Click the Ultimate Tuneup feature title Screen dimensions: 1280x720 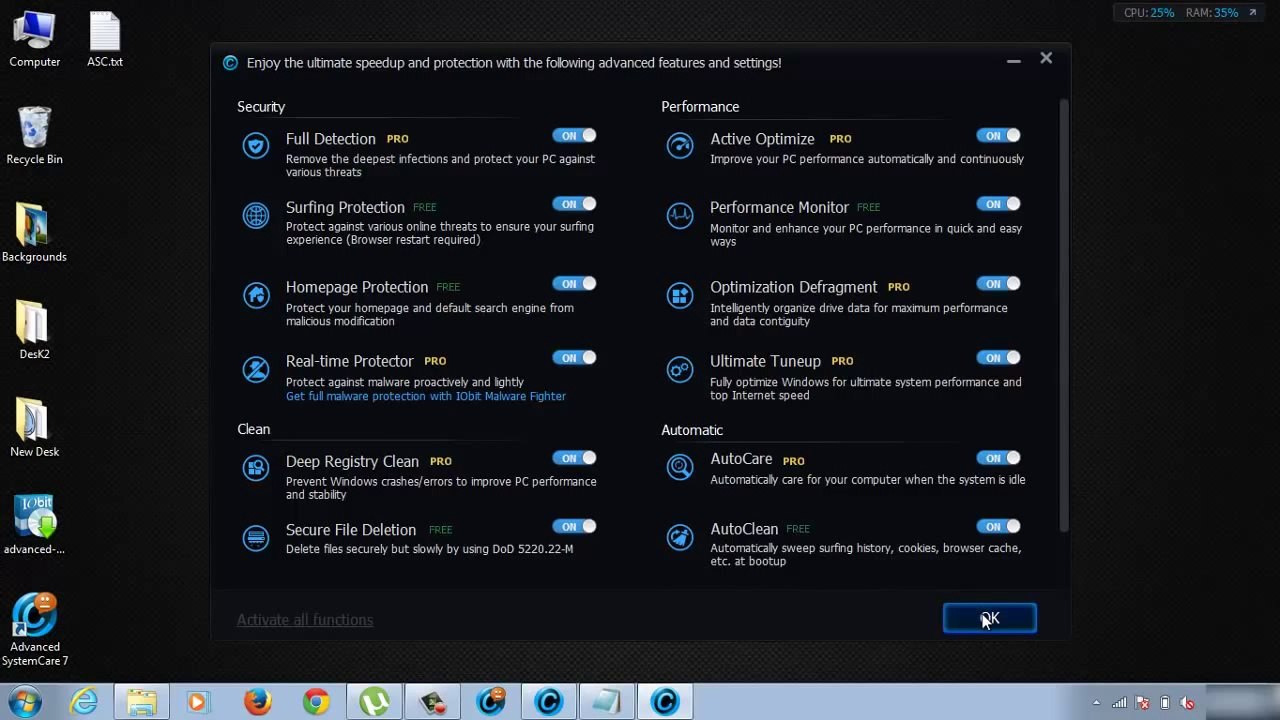[765, 361]
